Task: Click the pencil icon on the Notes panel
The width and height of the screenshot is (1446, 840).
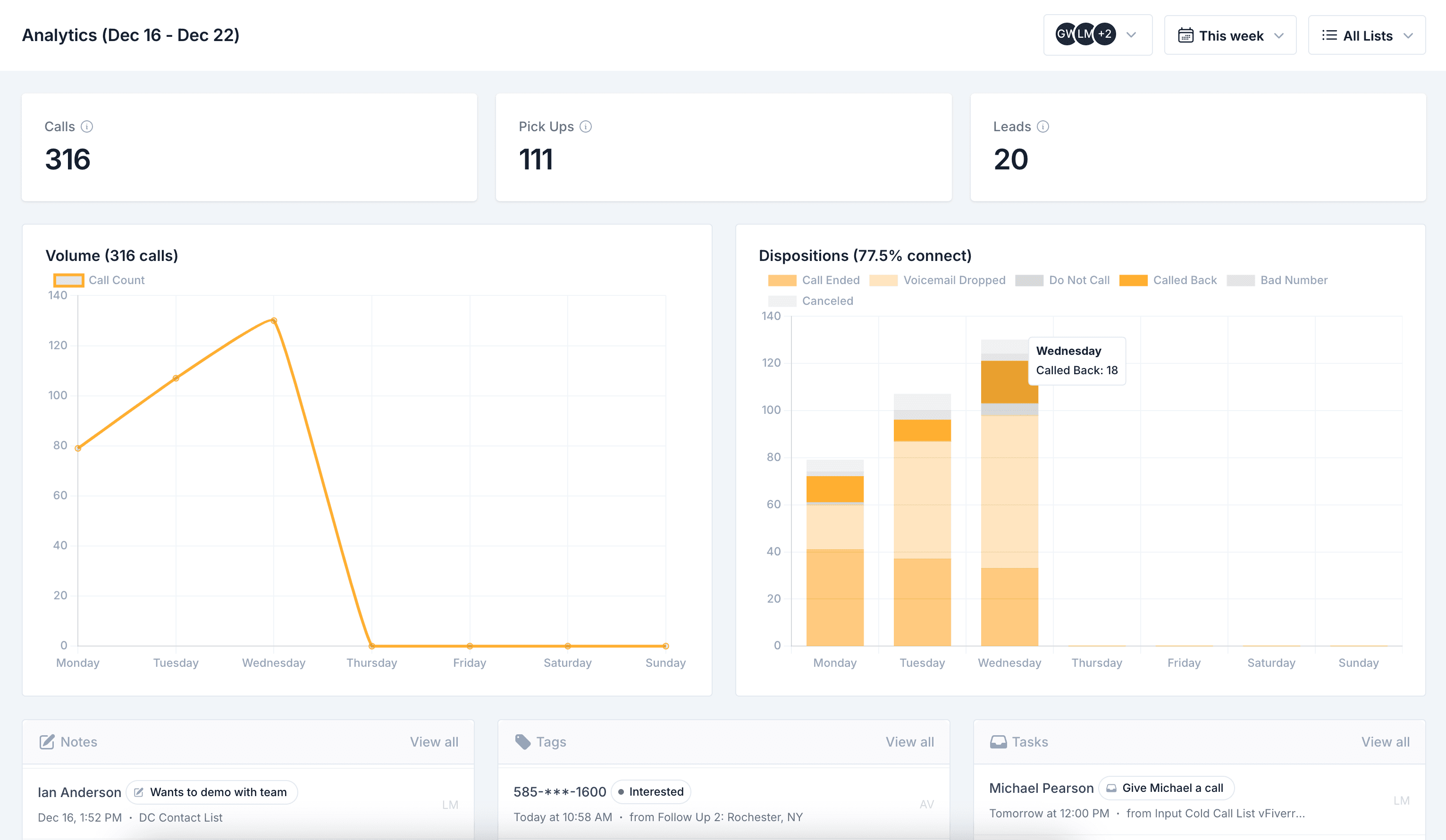Action: pos(48,741)
